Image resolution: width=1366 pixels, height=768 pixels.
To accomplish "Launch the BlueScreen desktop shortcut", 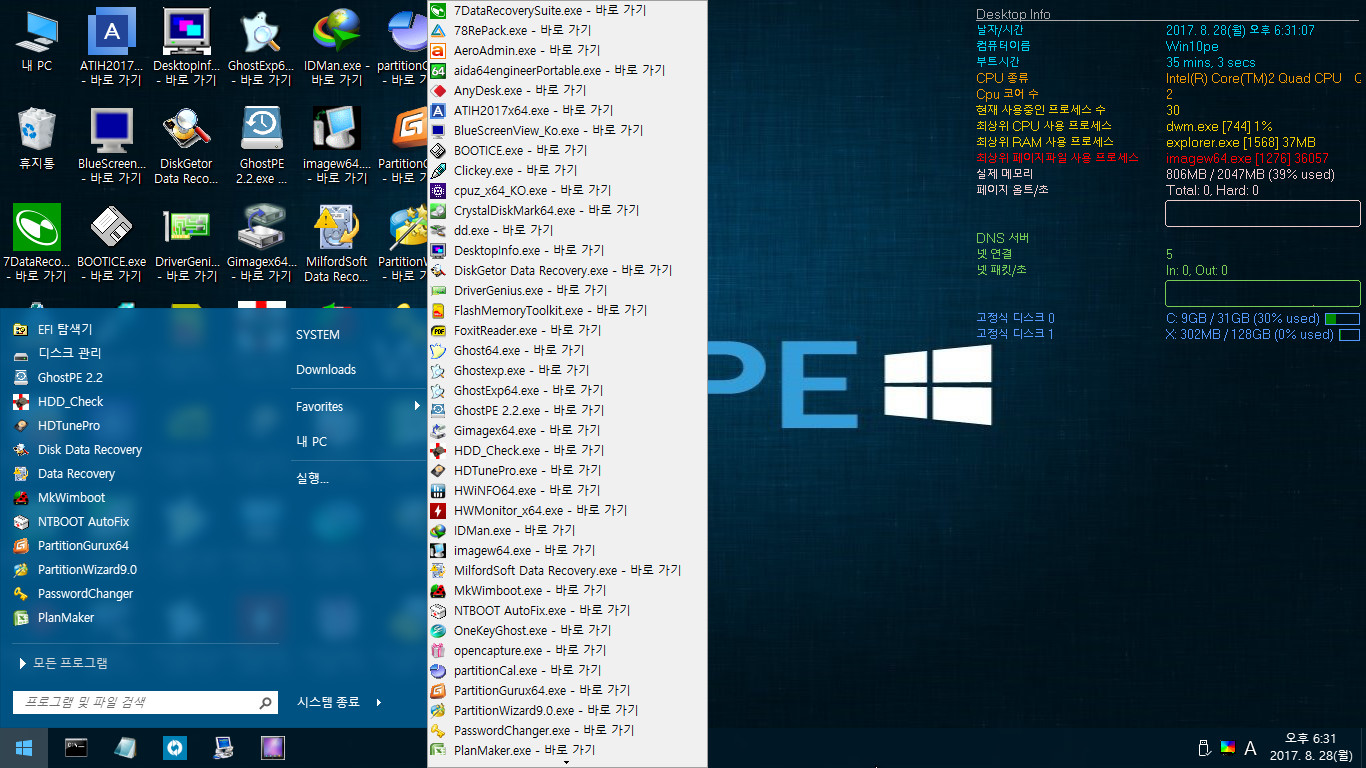I will point(111,145).
